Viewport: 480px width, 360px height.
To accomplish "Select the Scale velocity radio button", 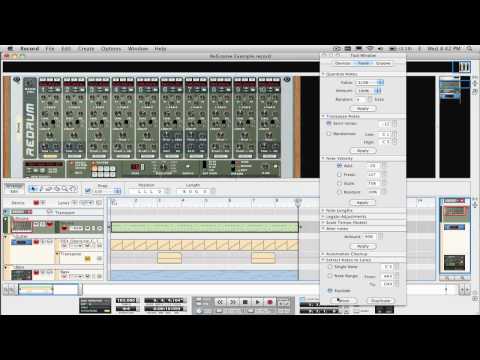I will coord(339,183).
